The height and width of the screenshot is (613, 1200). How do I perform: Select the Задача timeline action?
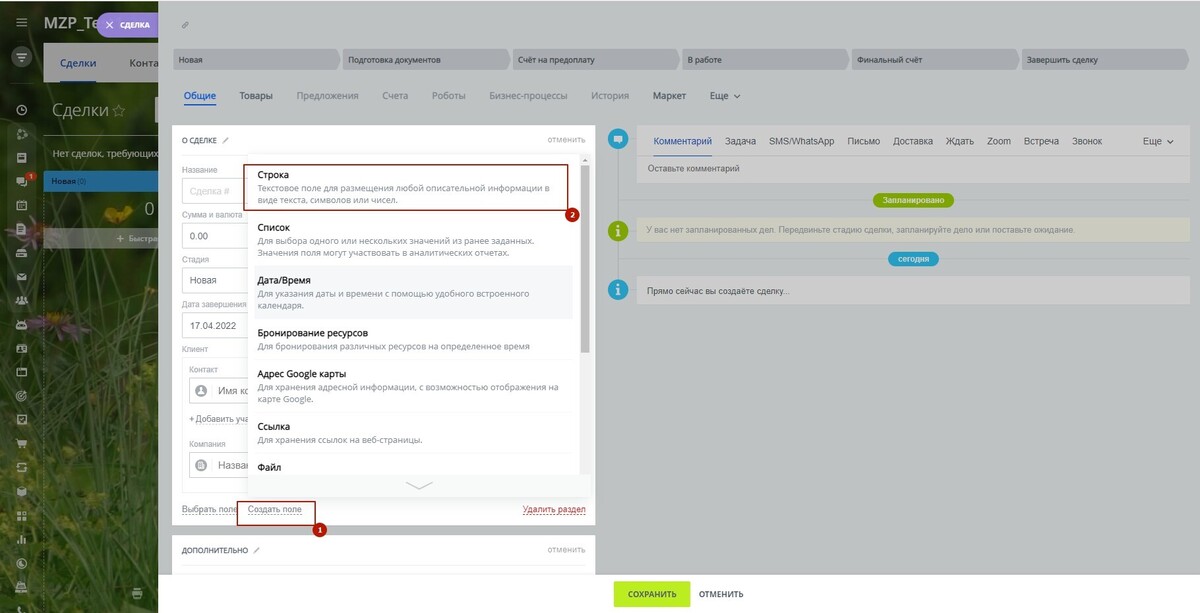tap(740, 142)
